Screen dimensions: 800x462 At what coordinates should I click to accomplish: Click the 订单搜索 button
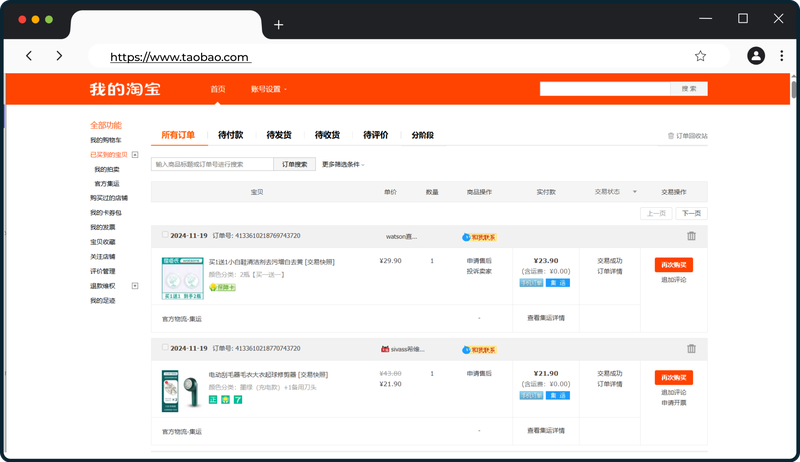pyautogui.click(x=294, y=164)
